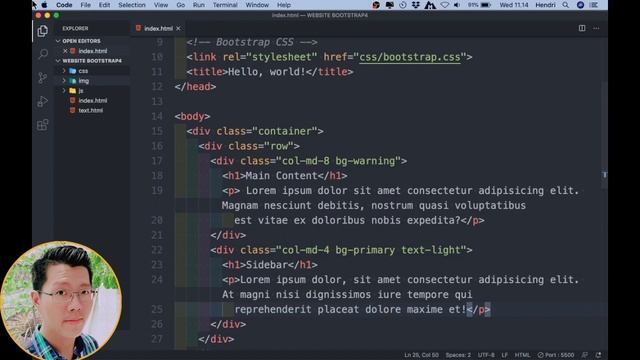The width and height of the screenshot is (640, 360).
Task: Click the Apple menu icon
Action: 44,5
